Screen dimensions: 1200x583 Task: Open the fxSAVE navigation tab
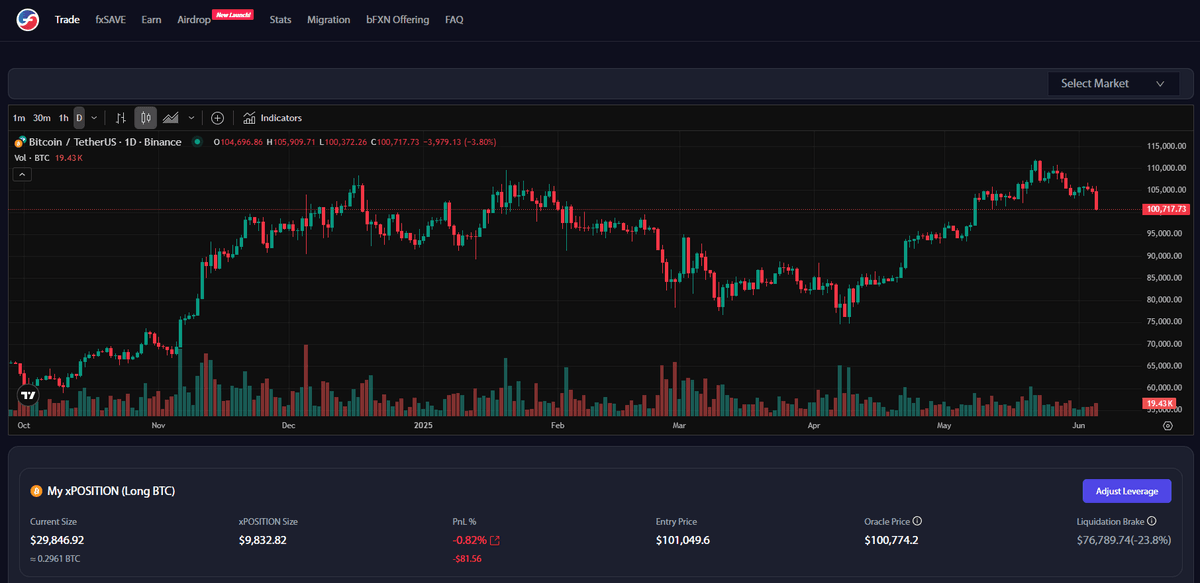tap(110, 20)
